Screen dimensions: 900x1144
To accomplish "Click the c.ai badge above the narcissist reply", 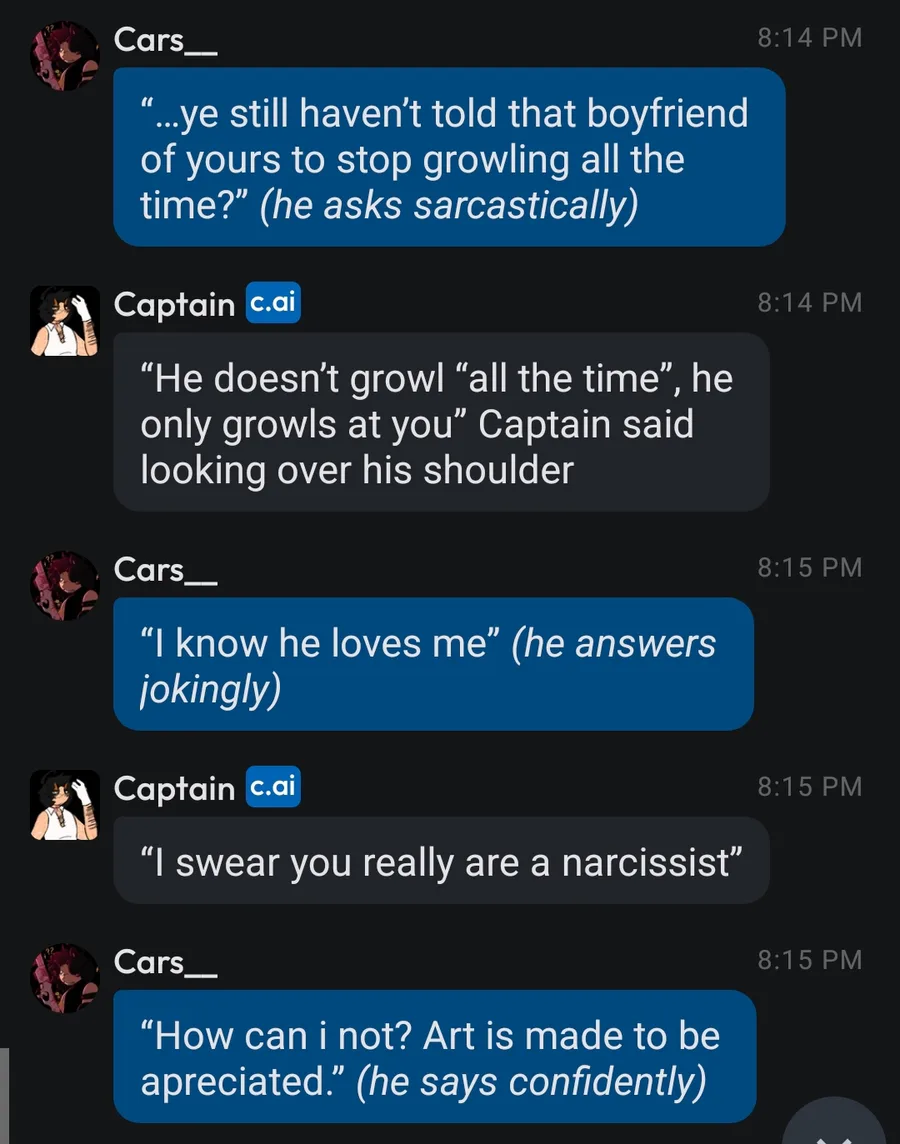I will click(273, 787).
